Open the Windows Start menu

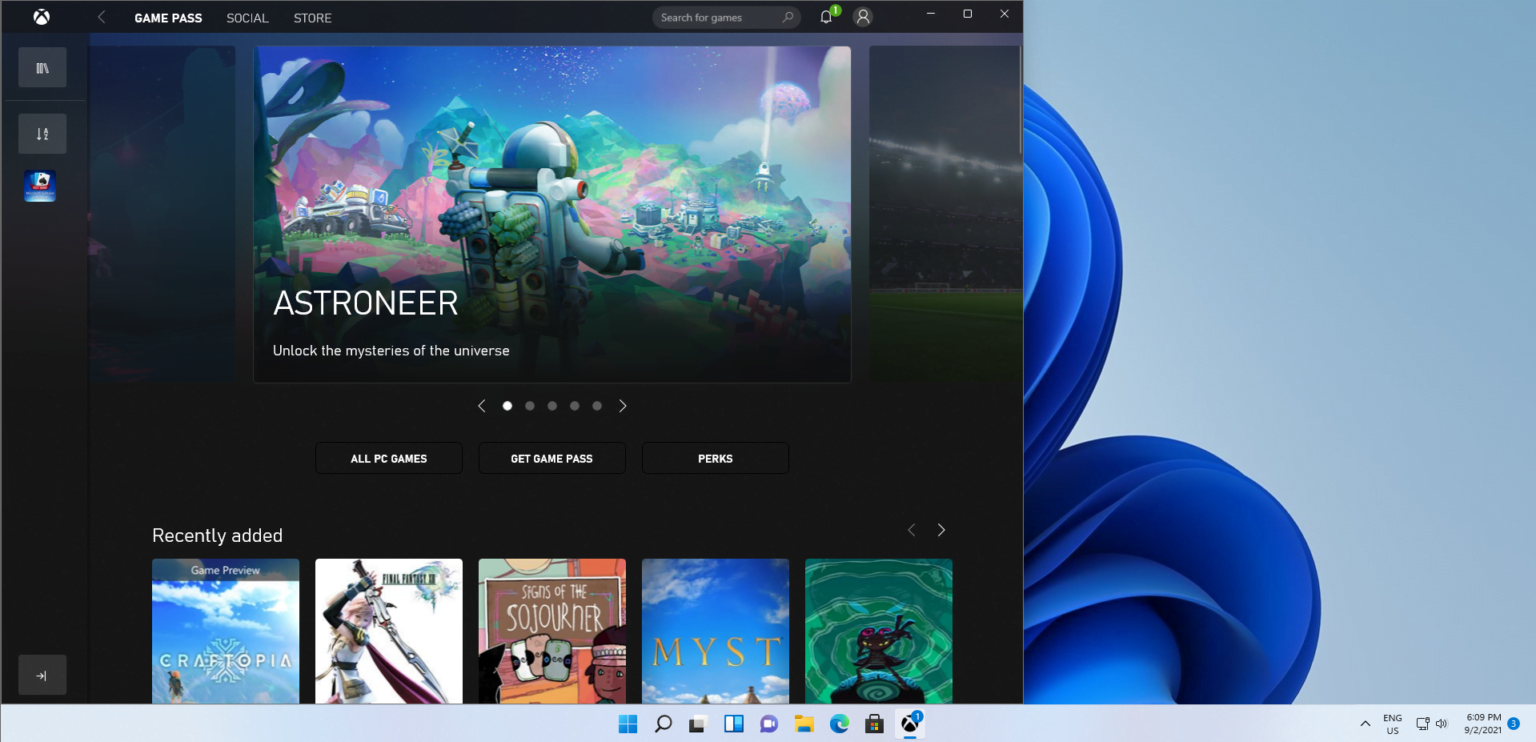pyautogui.click(x=628, y=723)
